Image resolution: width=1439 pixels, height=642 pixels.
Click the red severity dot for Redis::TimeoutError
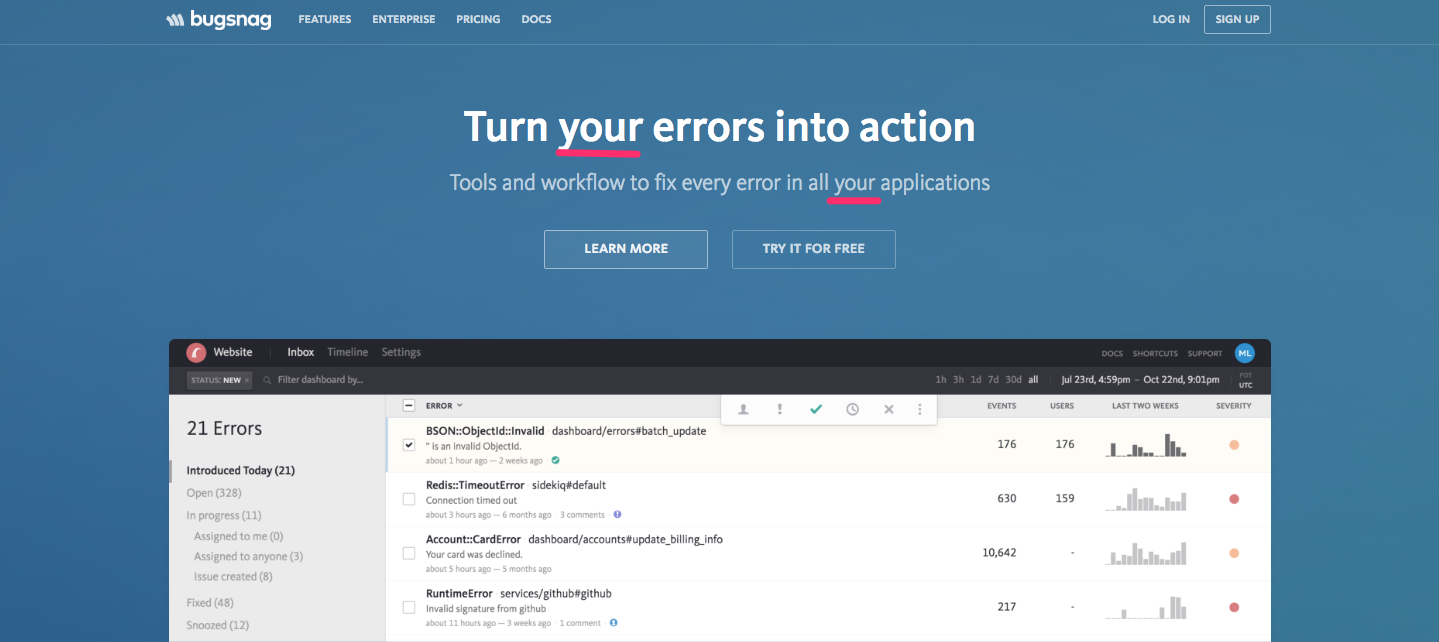coord(1234,499)
